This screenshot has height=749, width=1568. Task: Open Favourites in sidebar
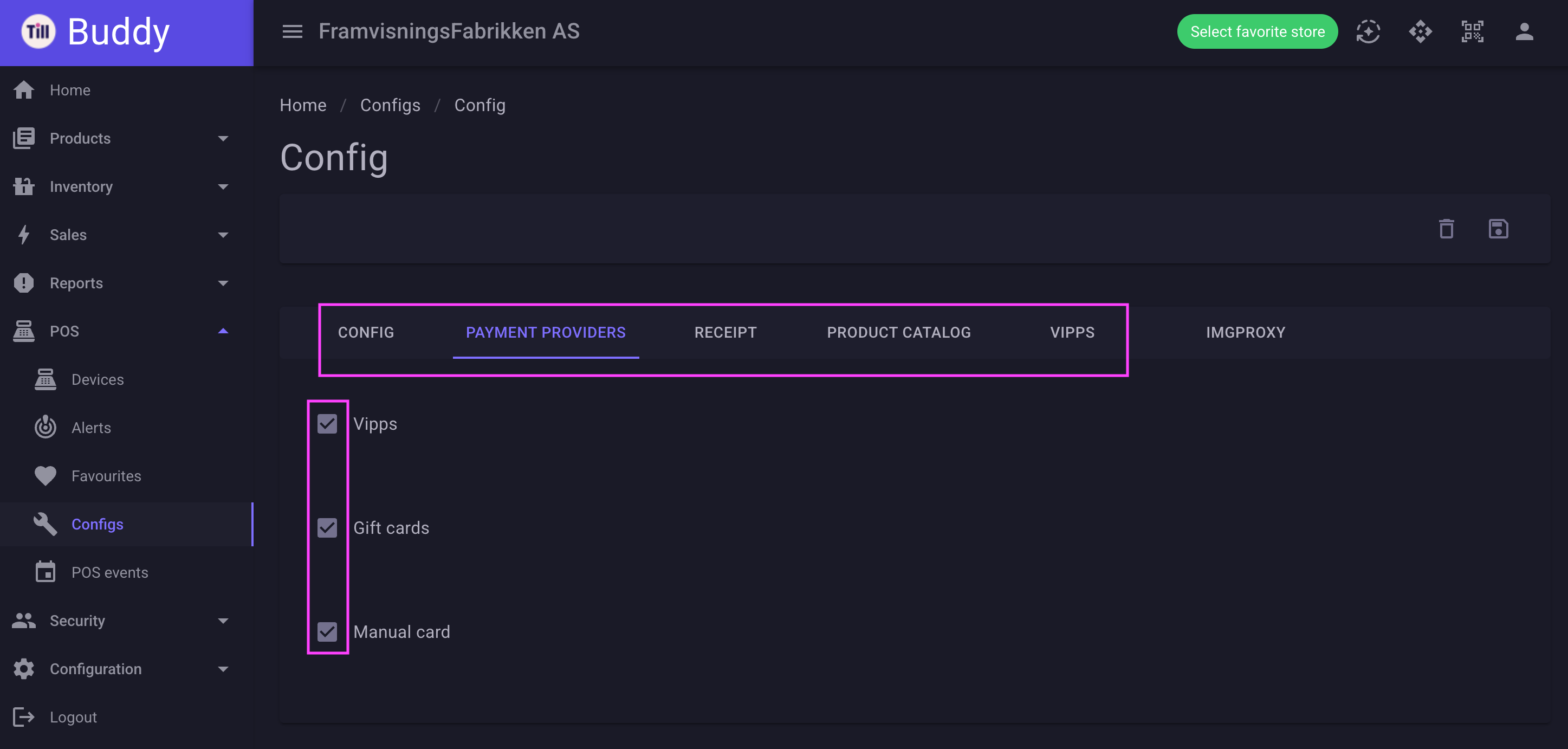point(127,476)
